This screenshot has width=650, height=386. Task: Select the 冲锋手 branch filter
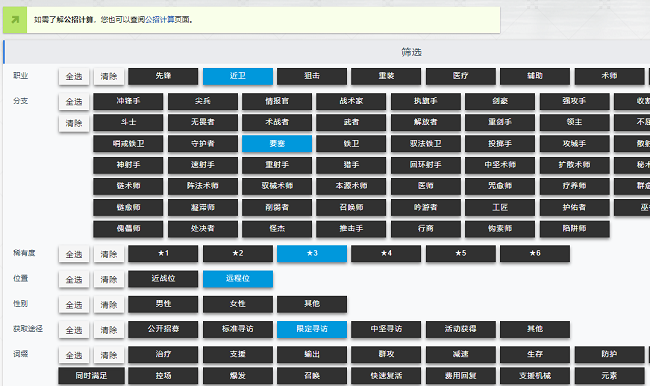tap(128, 102)
